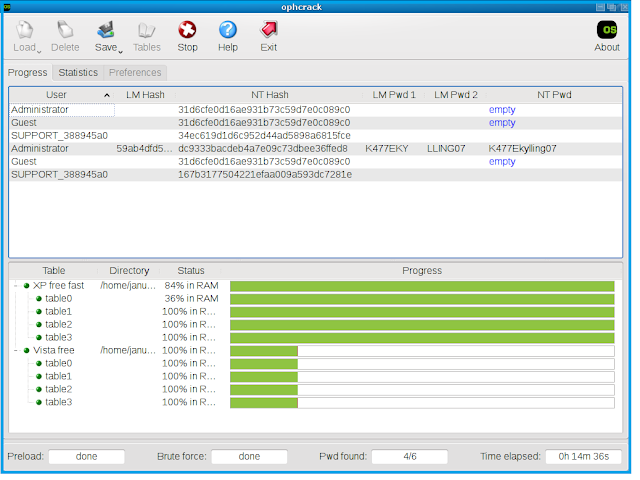Click the Preload status field
640x480 pixels.
point(87,457)
